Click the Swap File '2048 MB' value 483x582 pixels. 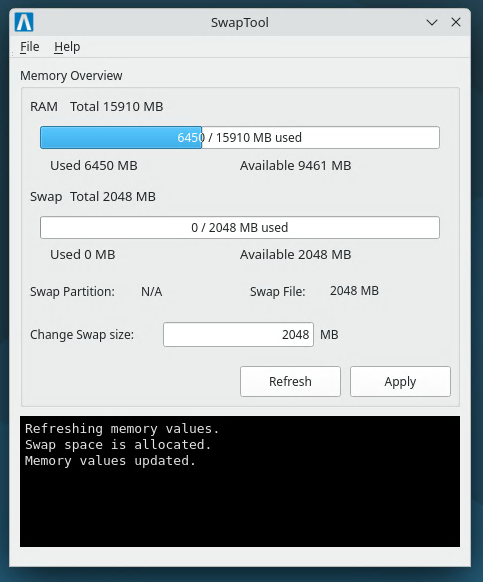click(354, 291)
